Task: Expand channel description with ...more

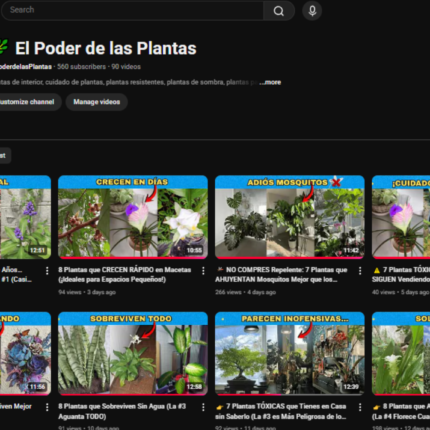Action: (270, 82)
